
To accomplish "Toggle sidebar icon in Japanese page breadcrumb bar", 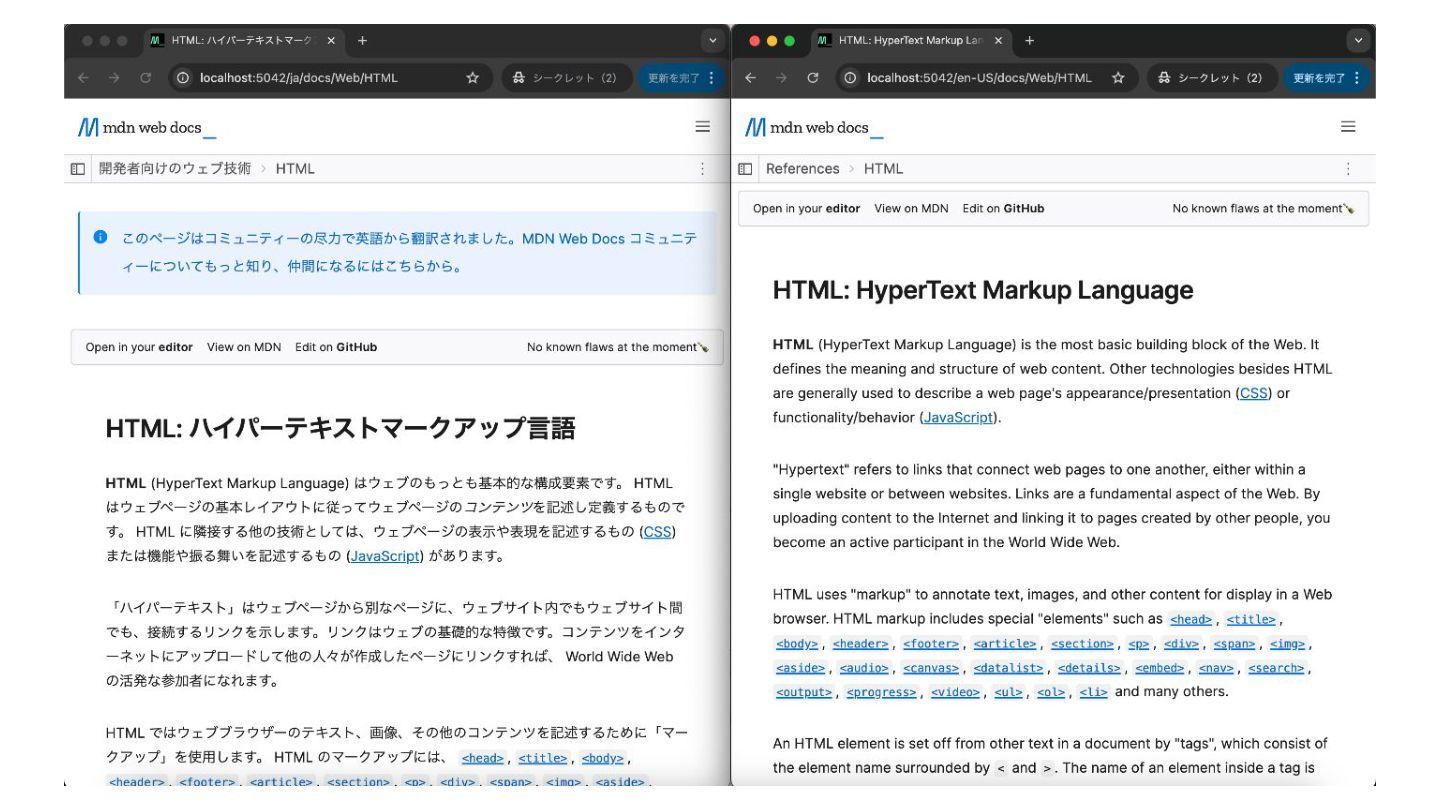I will (x=78, y=169).
